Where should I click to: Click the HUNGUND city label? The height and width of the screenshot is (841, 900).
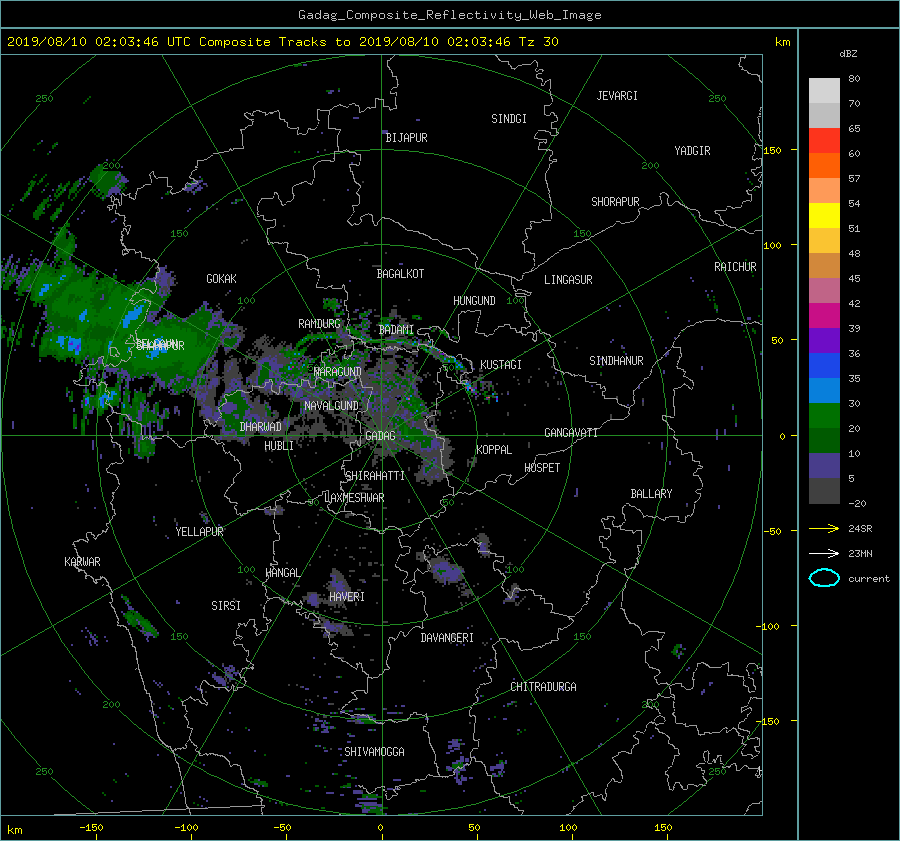pyautogui.click(x=474, y=301)
